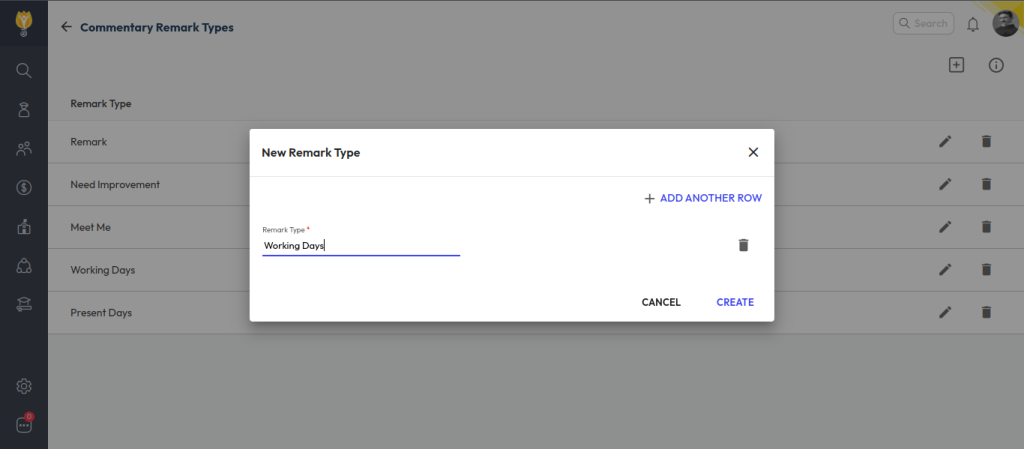This screenshot has height=449, width=1024.
Task: Remove the row in the dialog with trash icon
Action: point(743,245)
